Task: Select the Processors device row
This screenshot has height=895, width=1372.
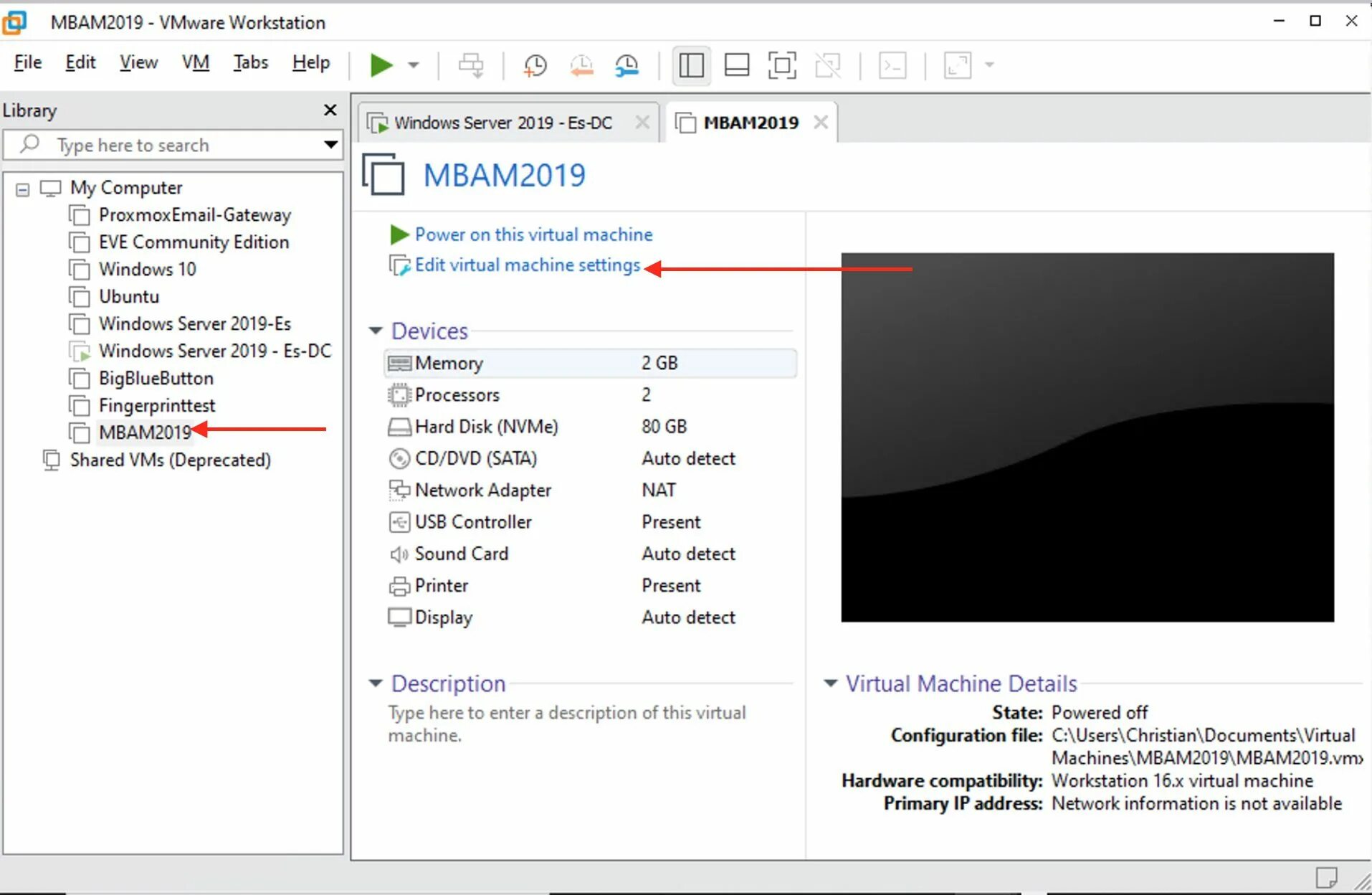Action: pyautogui.click(x=591, y=395)
